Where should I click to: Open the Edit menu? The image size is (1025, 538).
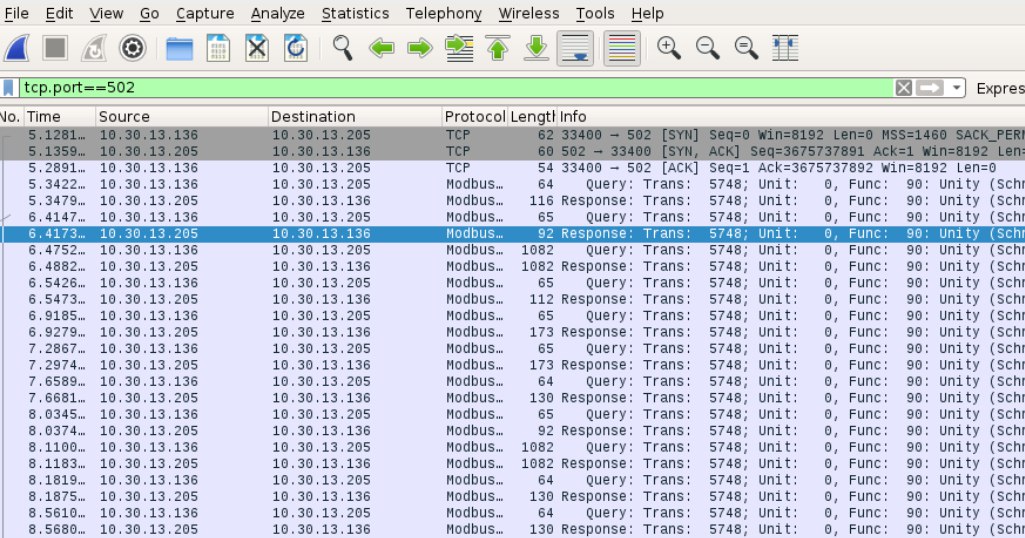pyautogui.click(x=59, y=13)
